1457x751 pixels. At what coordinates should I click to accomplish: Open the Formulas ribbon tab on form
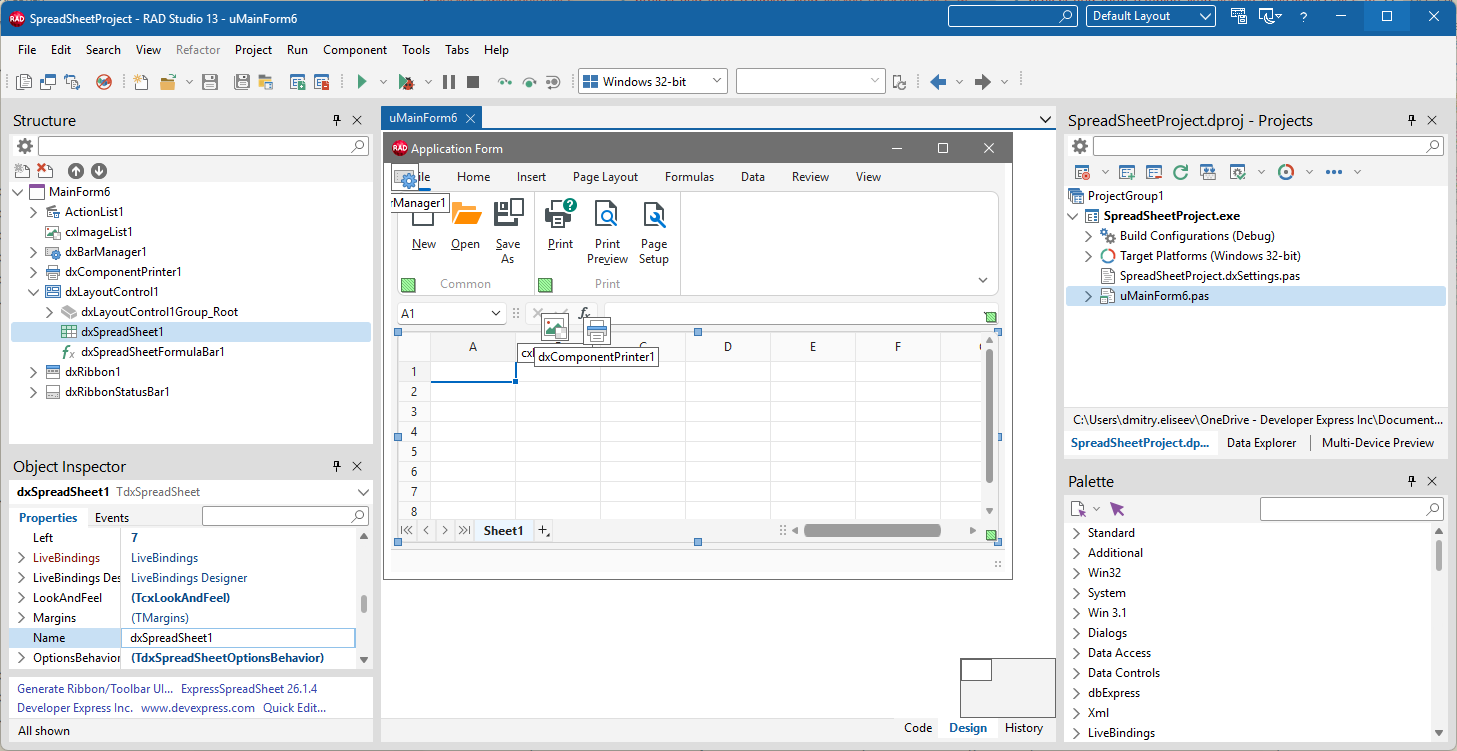point(689,177)
